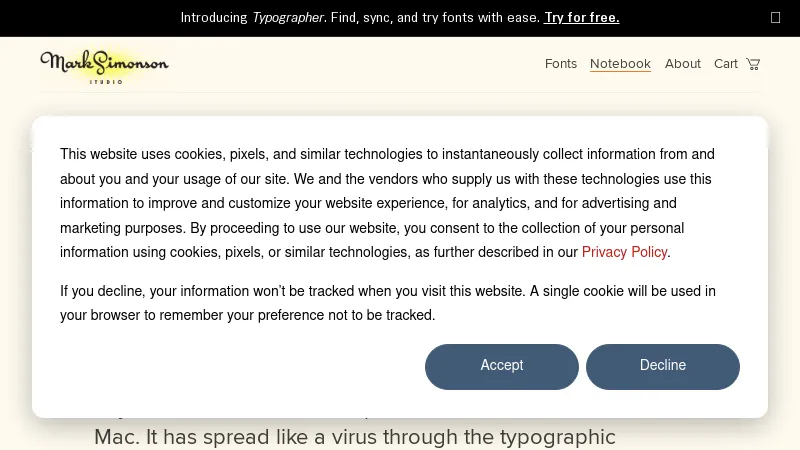The width and height of the screenshot is (800, 450).
Task: Click the Mark Simonson Studio logo
Action: point(104,64)
